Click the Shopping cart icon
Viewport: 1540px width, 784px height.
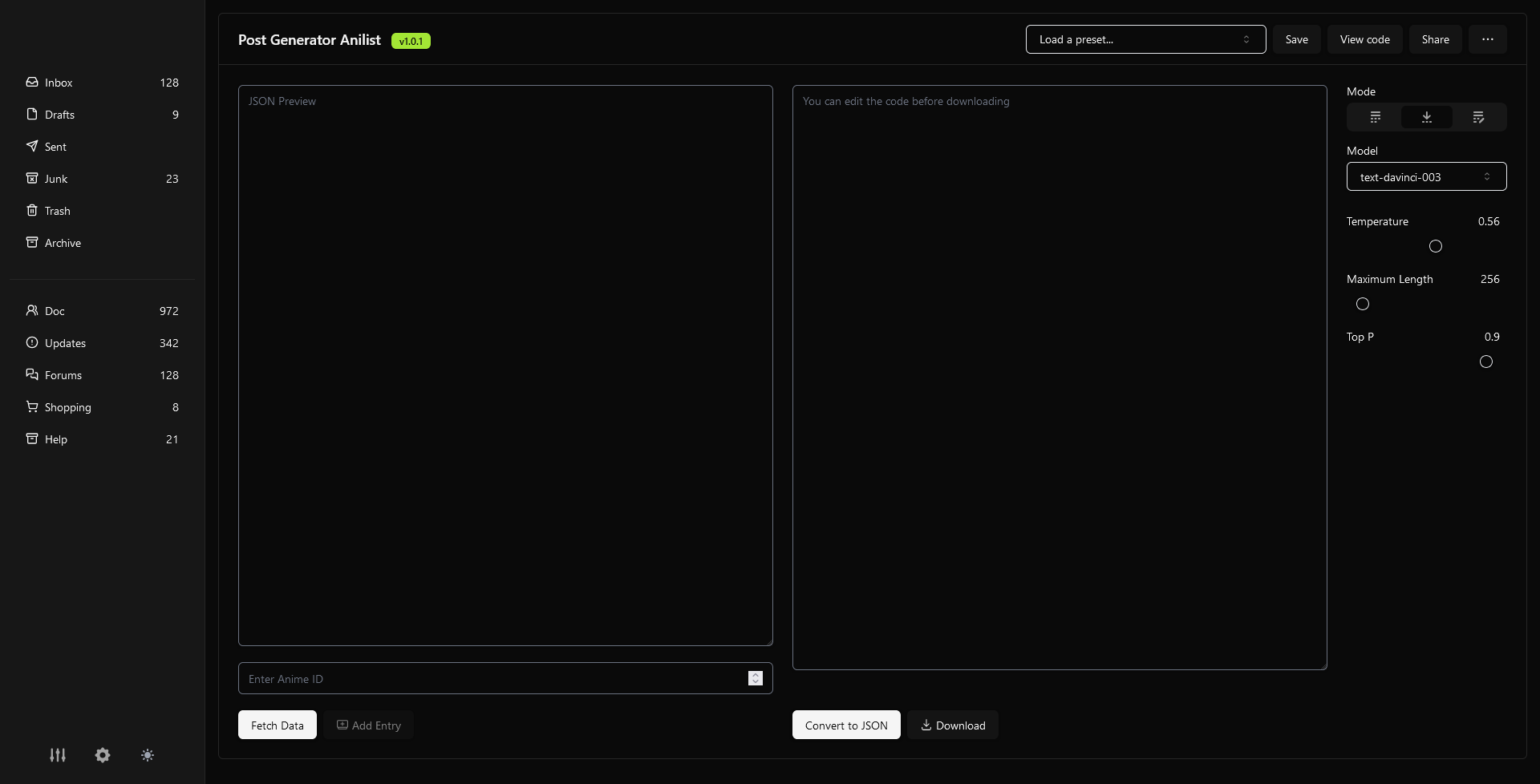(x=32, y=406)
